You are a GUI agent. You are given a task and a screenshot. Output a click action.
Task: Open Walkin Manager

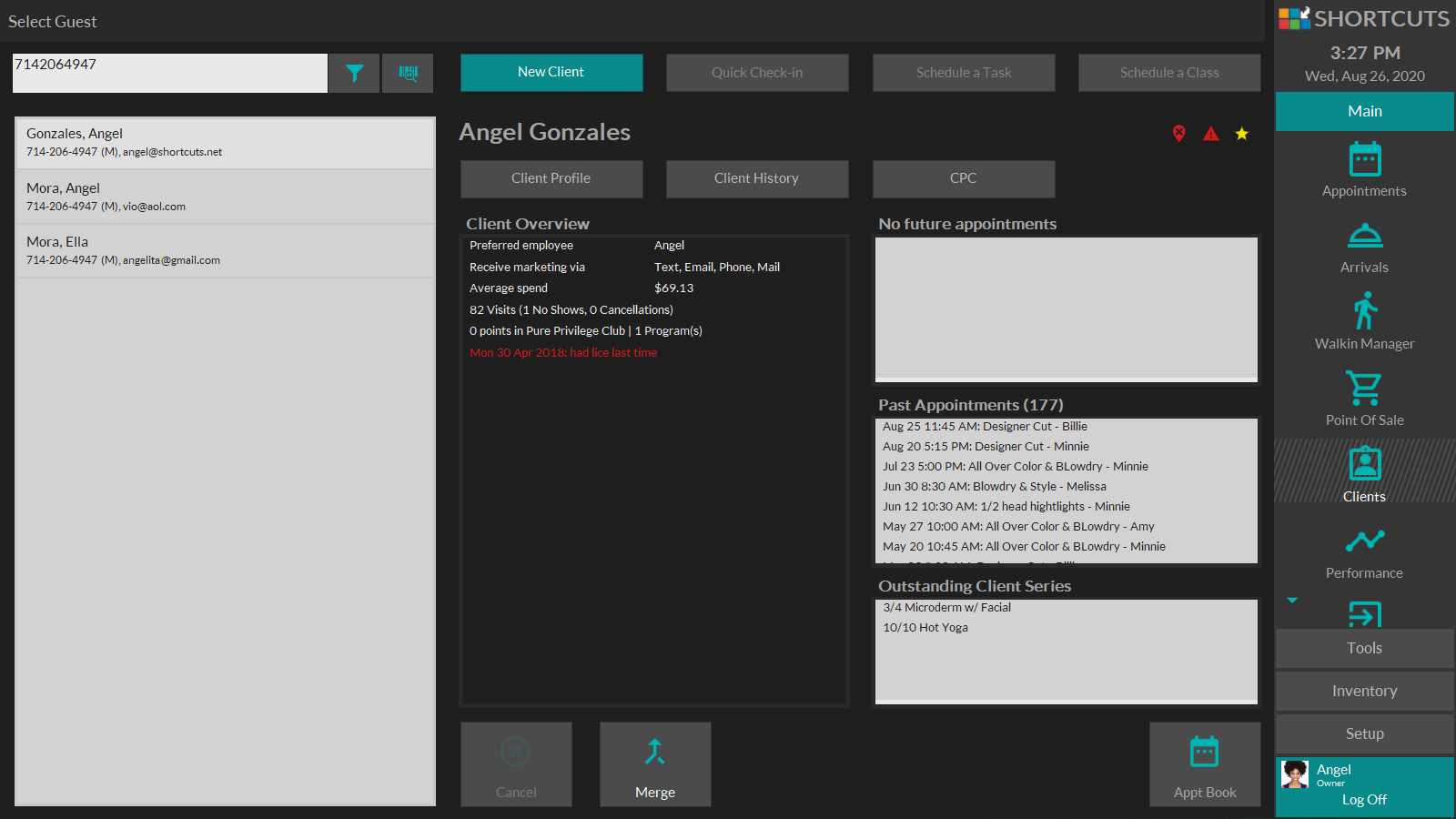[1364, 322]
